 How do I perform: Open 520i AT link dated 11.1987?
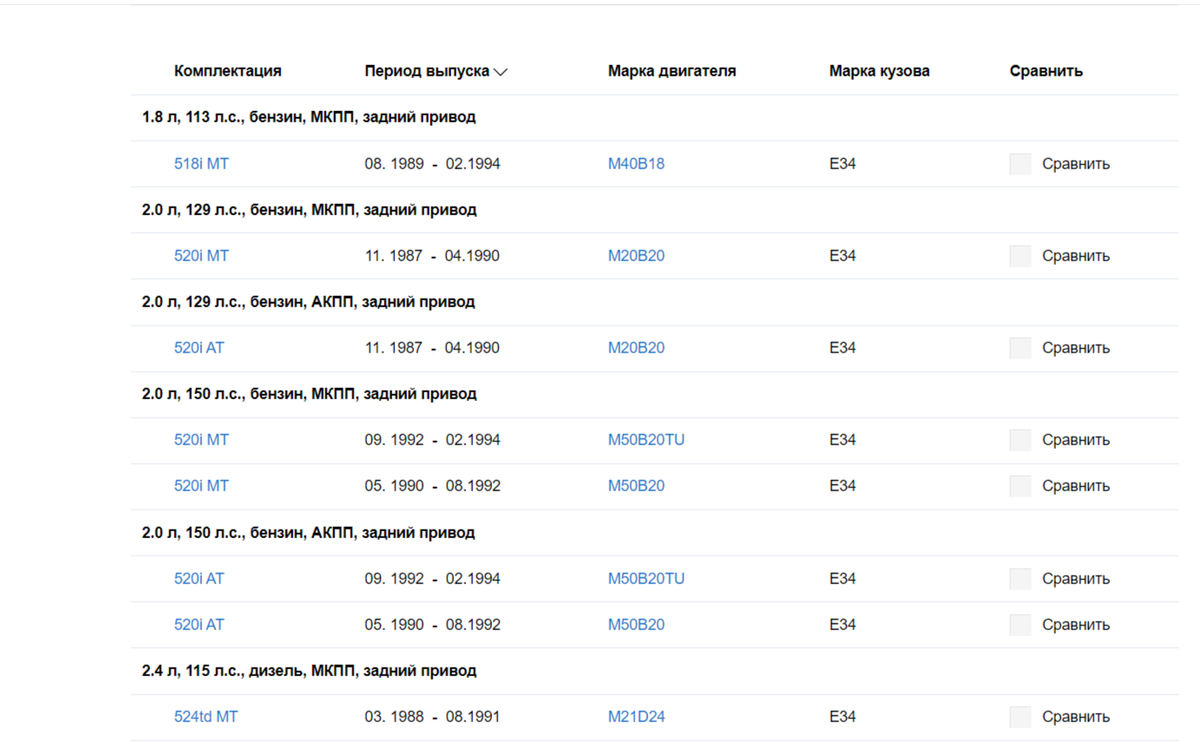(x=199, y=348)
